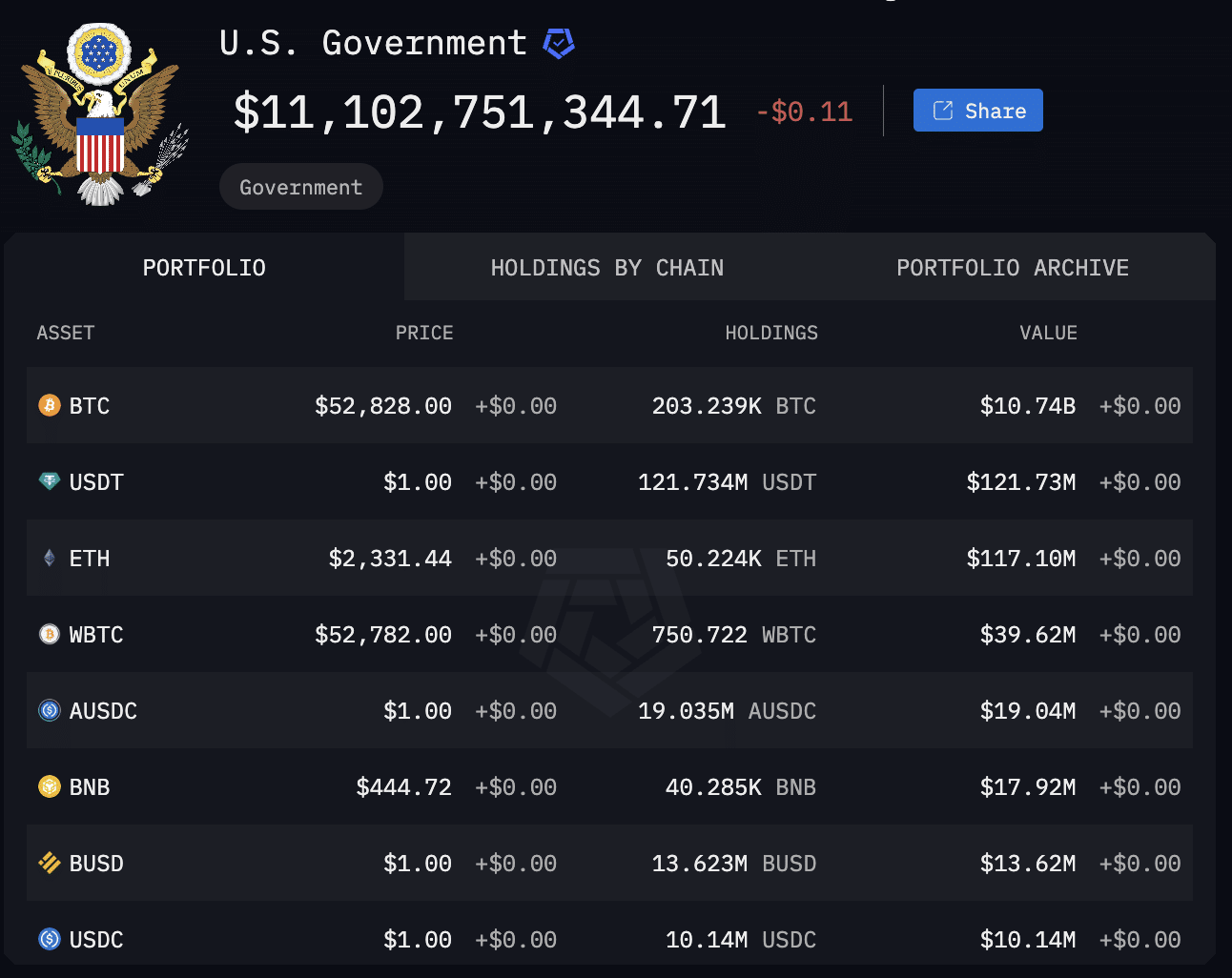Sort by the Price column header

[424, 333]
